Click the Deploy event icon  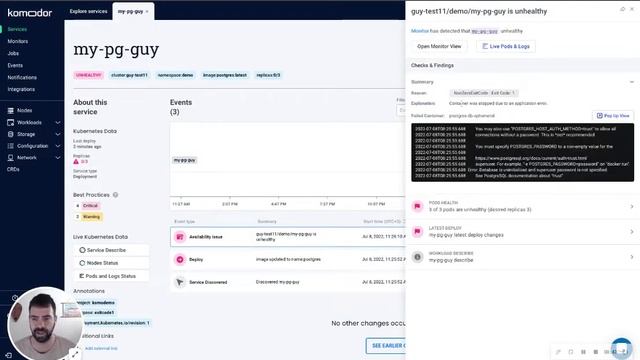(x=180, y=260)
